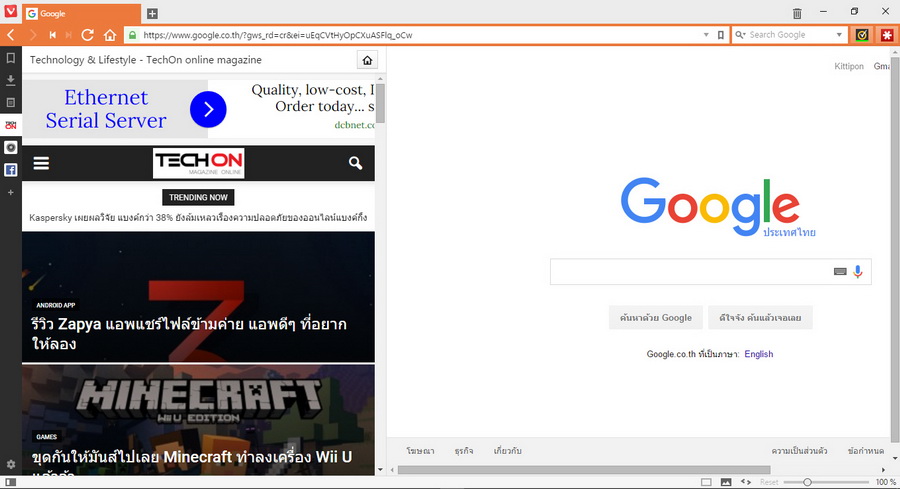The width and height of the screenshot is (900, 489).
Task: Click the English language link
Action: (x=758, y=354)
